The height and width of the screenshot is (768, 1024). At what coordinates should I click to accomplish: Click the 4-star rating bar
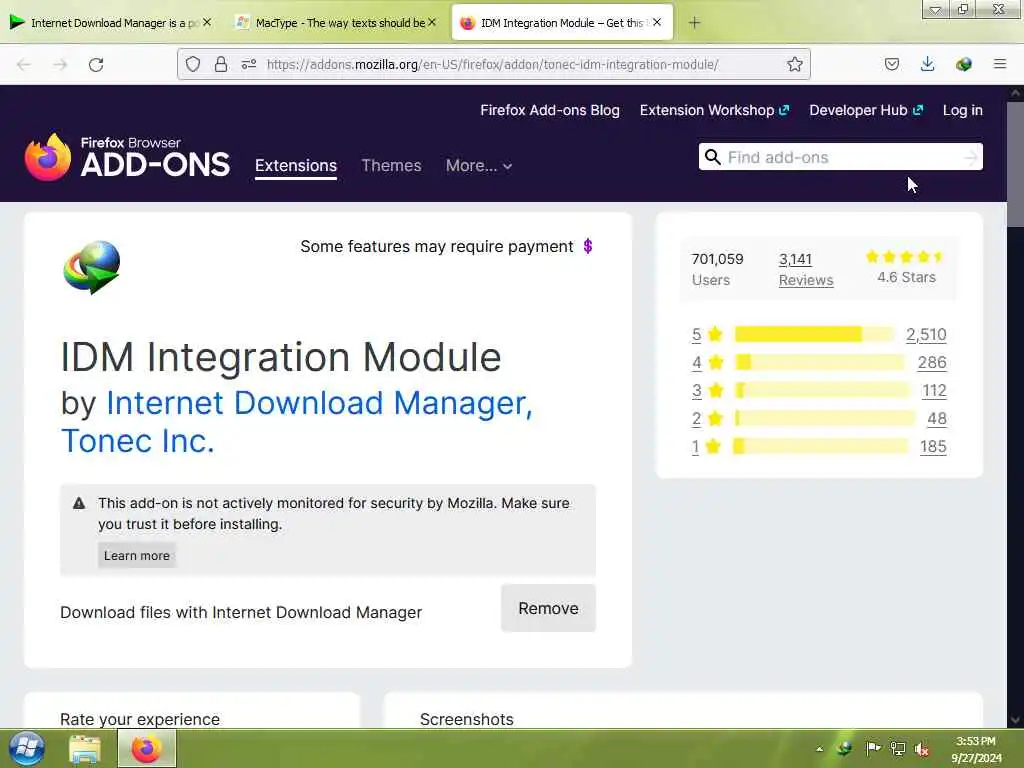click(820, 362)
